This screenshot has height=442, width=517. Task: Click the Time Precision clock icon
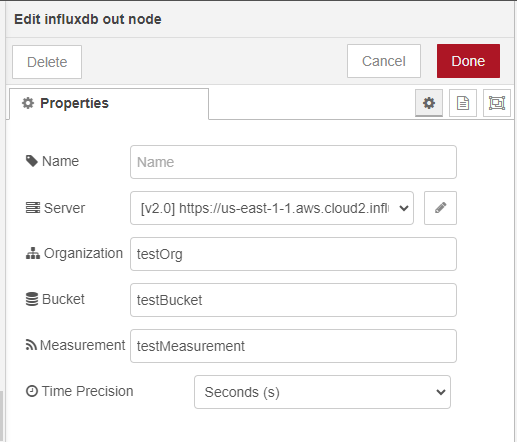pos(32,391)
